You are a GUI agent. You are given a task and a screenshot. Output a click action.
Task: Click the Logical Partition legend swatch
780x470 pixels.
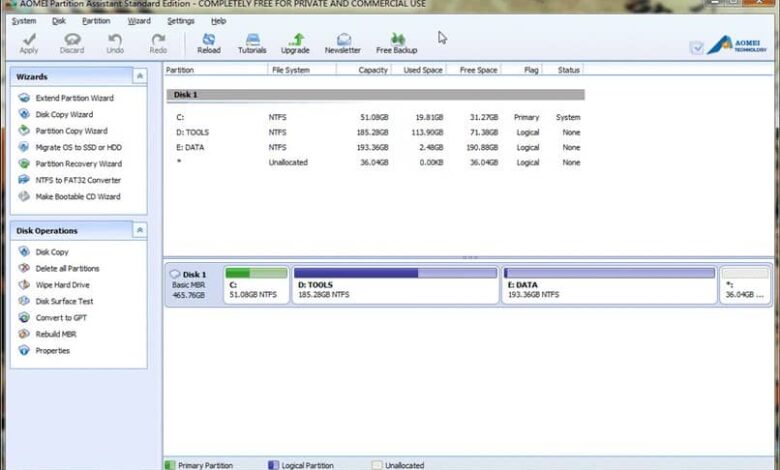[273, 465]
